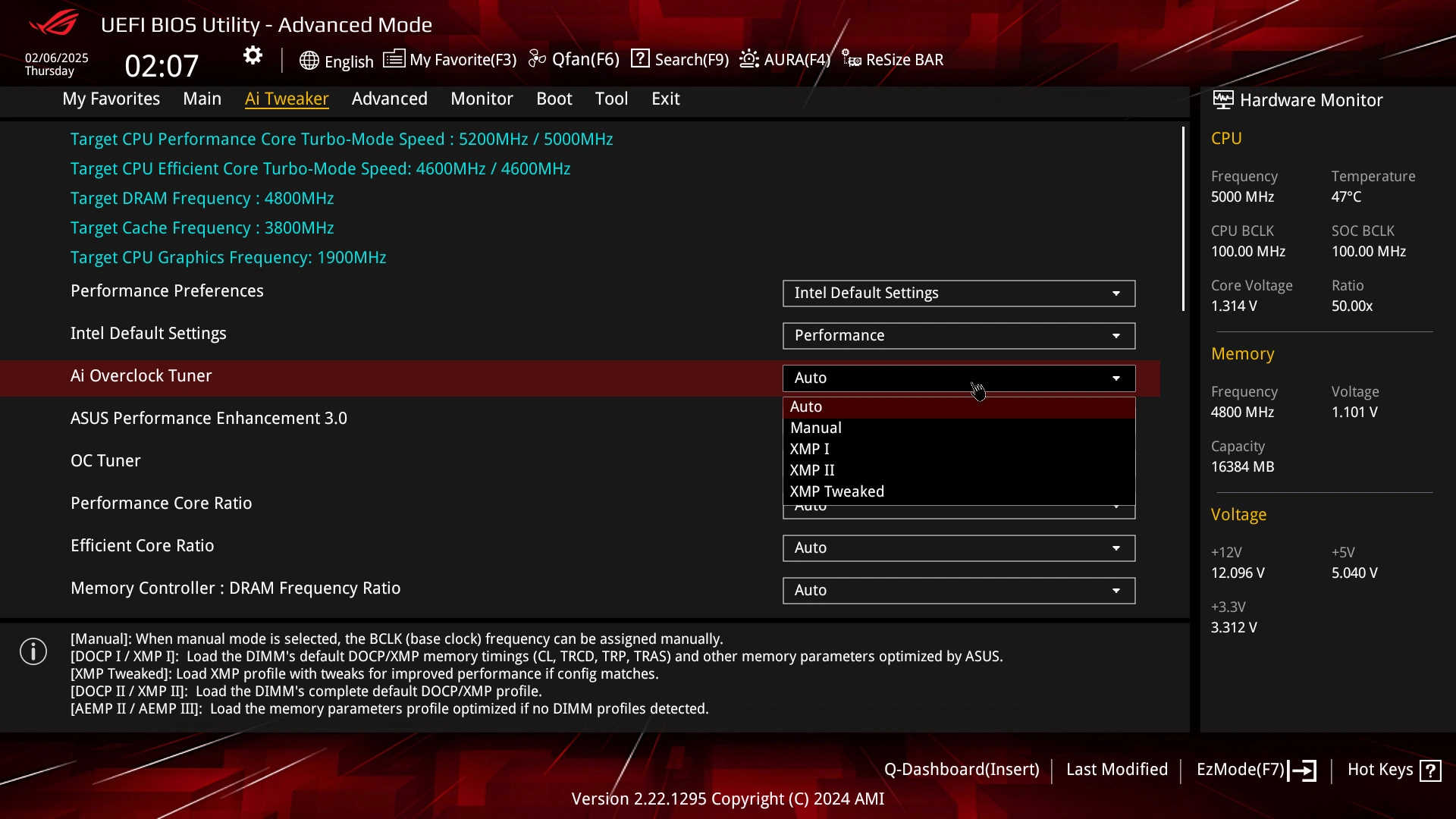
Task: Click memory Capacity 16384 MB value
Action: [1242, 467]
